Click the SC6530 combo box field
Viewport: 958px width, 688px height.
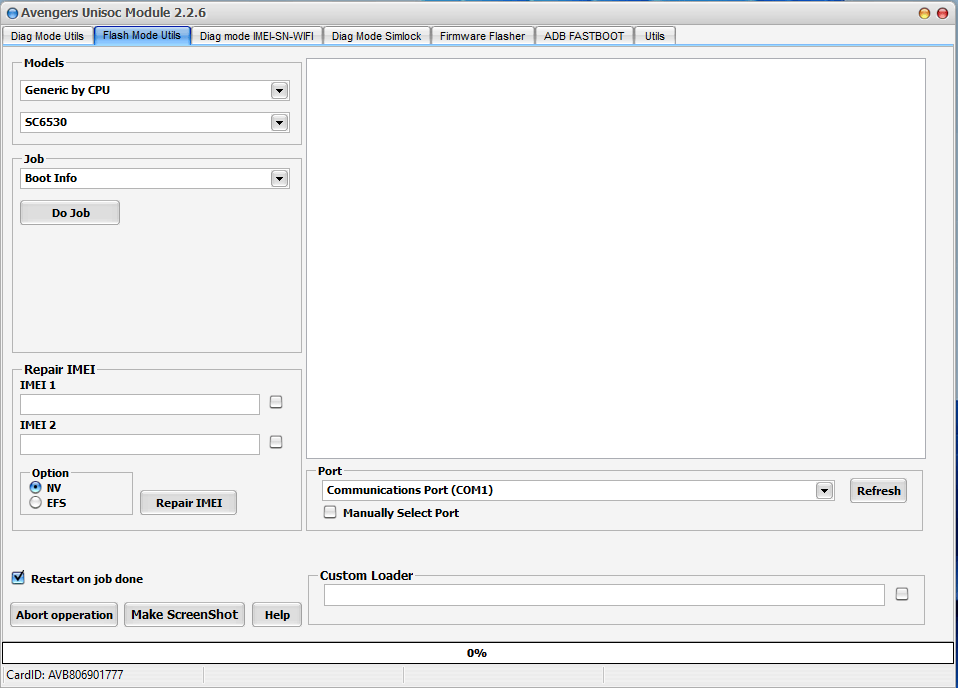155,122
